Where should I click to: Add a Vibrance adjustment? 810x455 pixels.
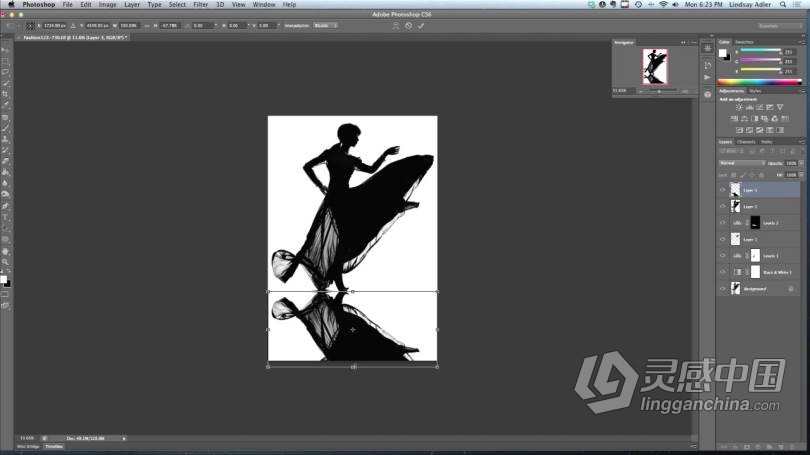[x=780, y=107]
